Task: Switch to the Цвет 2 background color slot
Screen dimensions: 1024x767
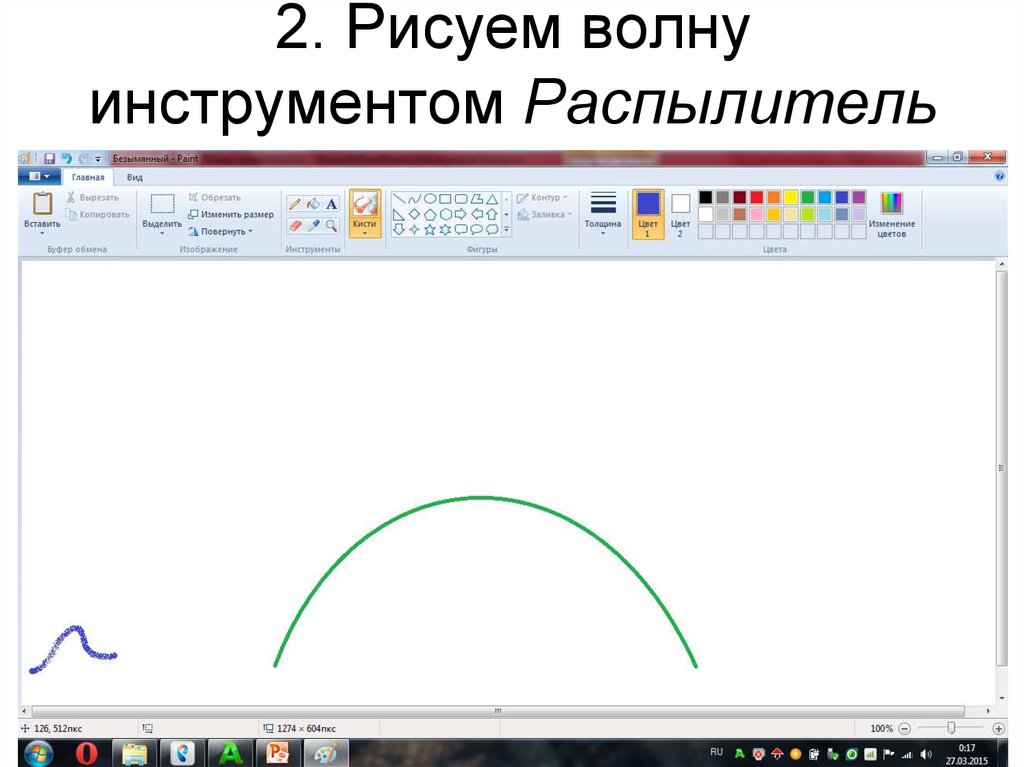Action: (680, 212)
